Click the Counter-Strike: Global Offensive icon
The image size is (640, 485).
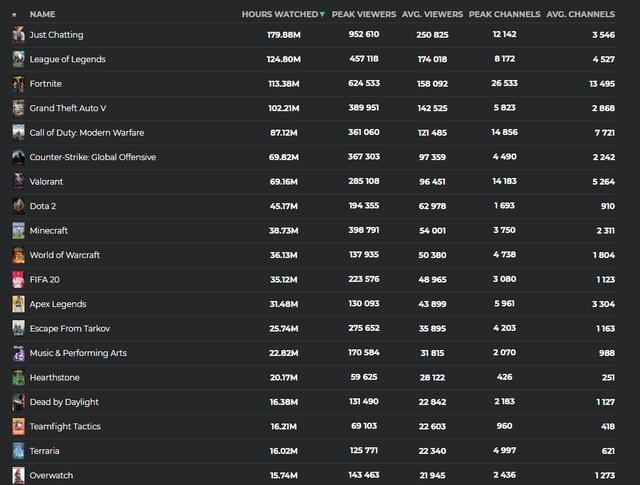(18, 157)
